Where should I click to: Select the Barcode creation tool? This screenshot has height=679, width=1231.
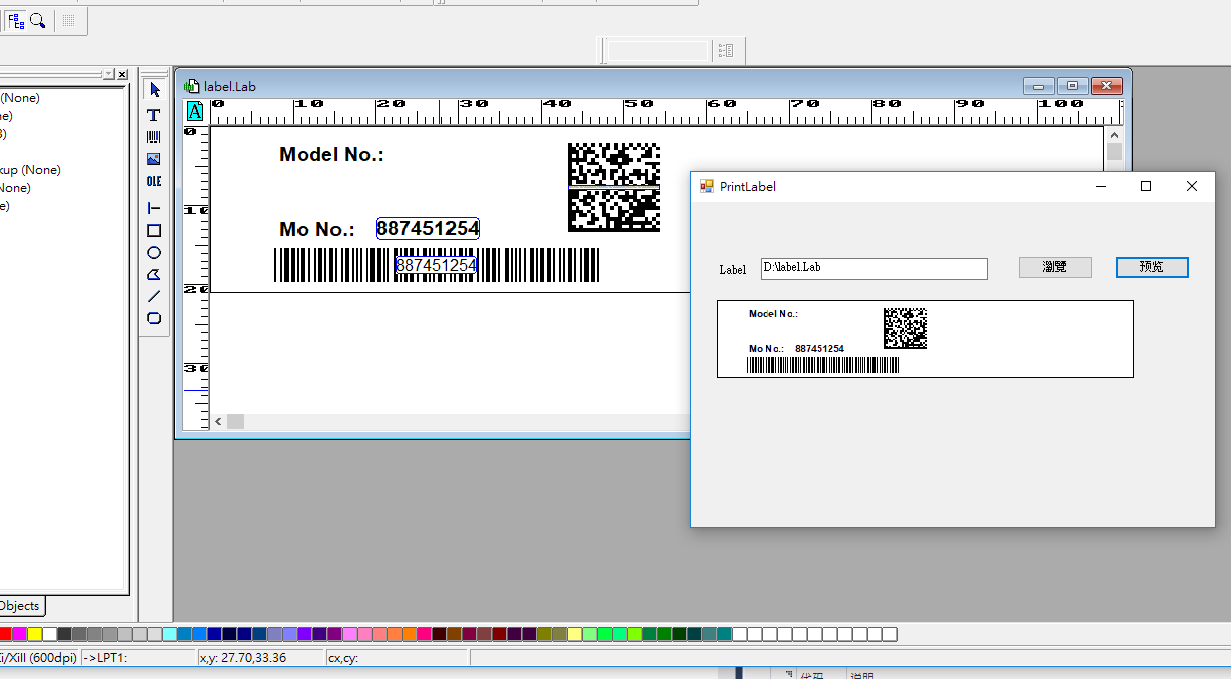coord(154,137)
